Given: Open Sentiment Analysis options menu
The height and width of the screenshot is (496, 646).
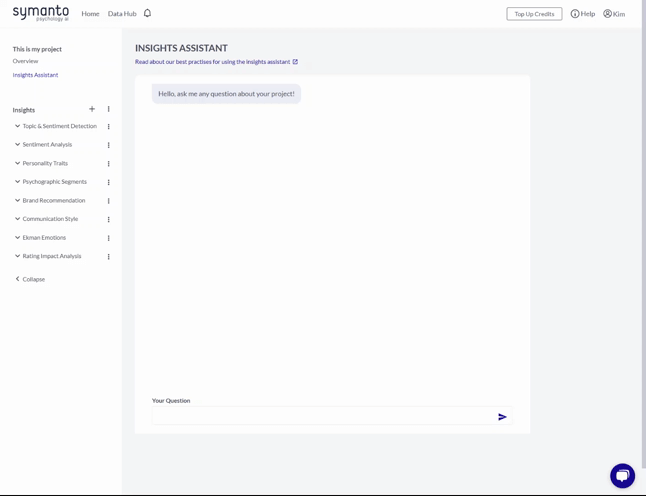Looking at the screenshot, I should [x=108, y=145].
